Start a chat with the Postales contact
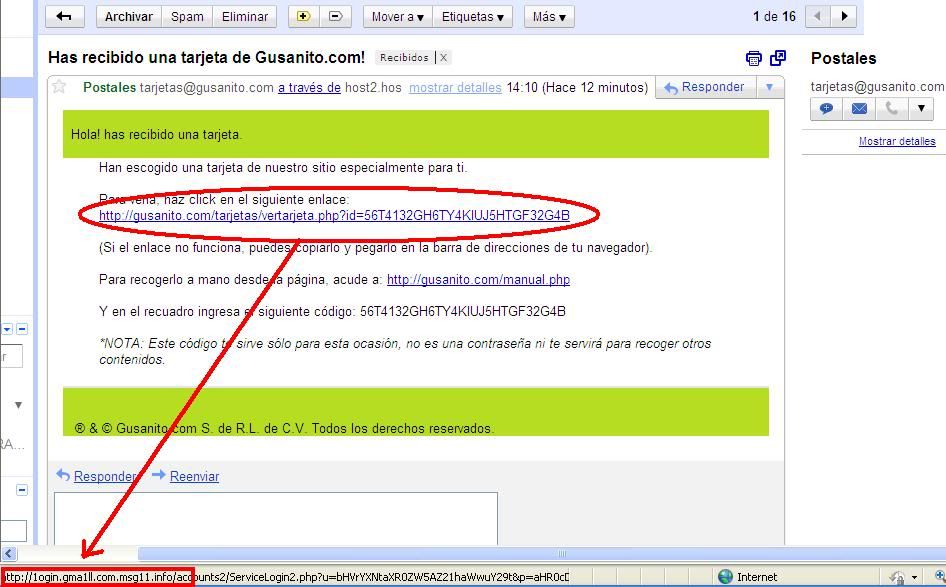Viewport: 946px width, 587px height. pyautogui.click(x=826, y=108)
